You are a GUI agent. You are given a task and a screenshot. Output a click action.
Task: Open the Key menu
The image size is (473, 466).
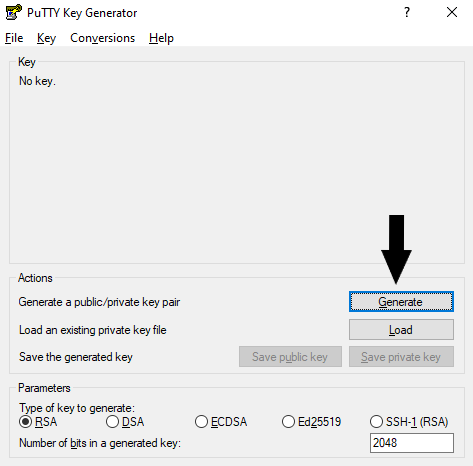click(46, 38)
